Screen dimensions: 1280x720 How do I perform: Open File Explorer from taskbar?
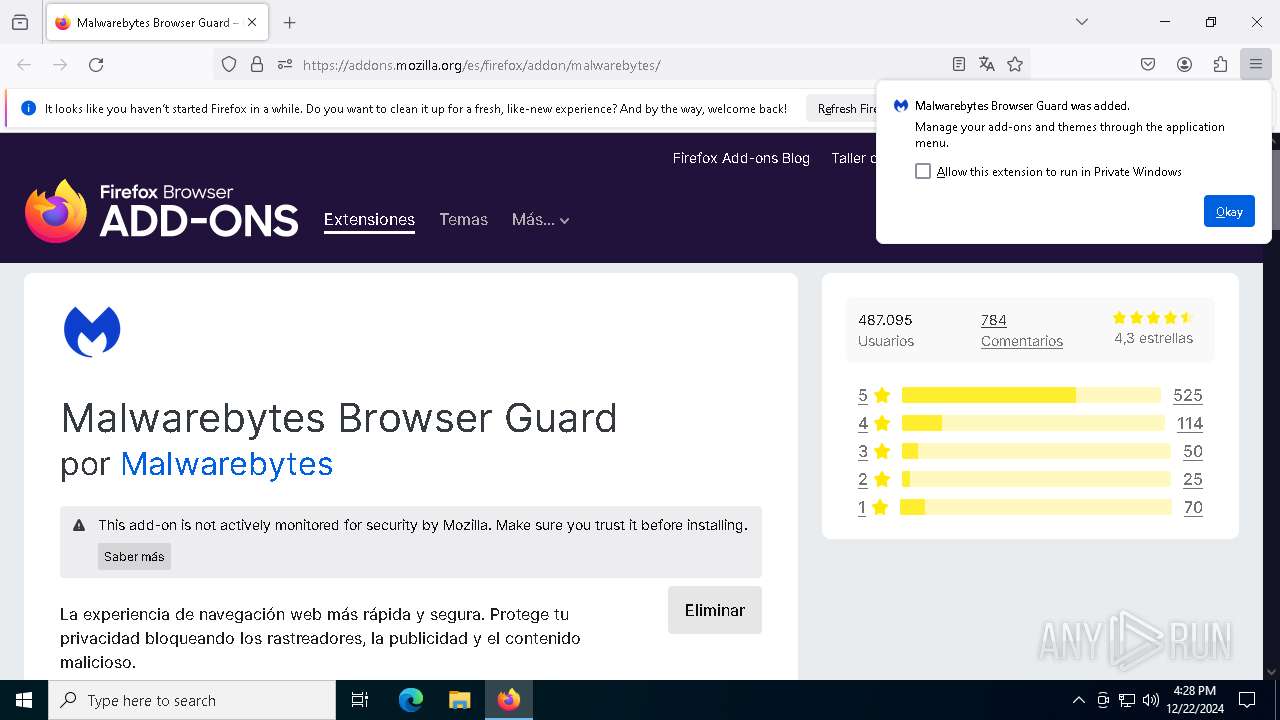[x=459, y=700]
